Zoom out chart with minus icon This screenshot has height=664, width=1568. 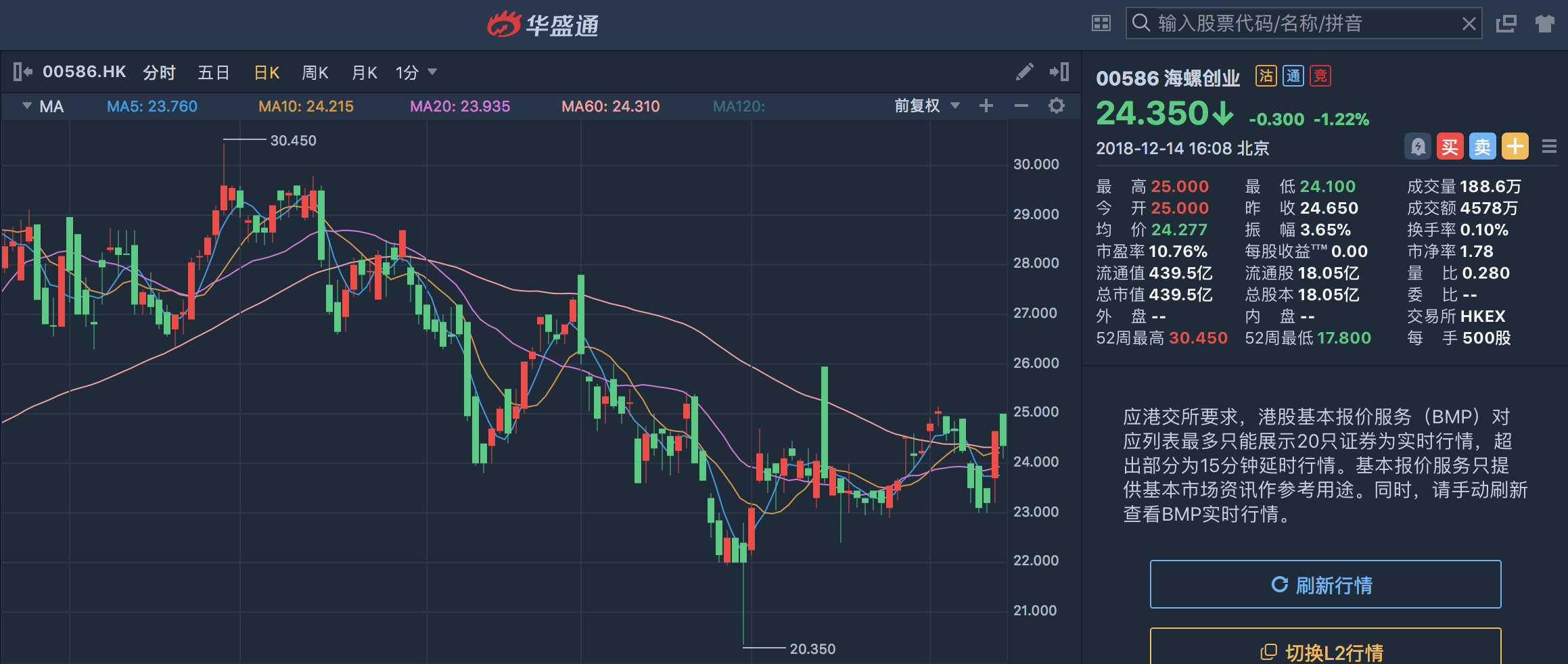click(x=1021, y=105)
